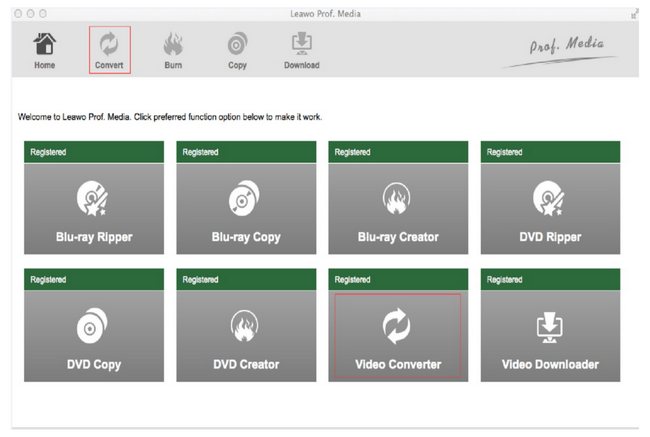Open the DVD Creator tile

(246, 335)
